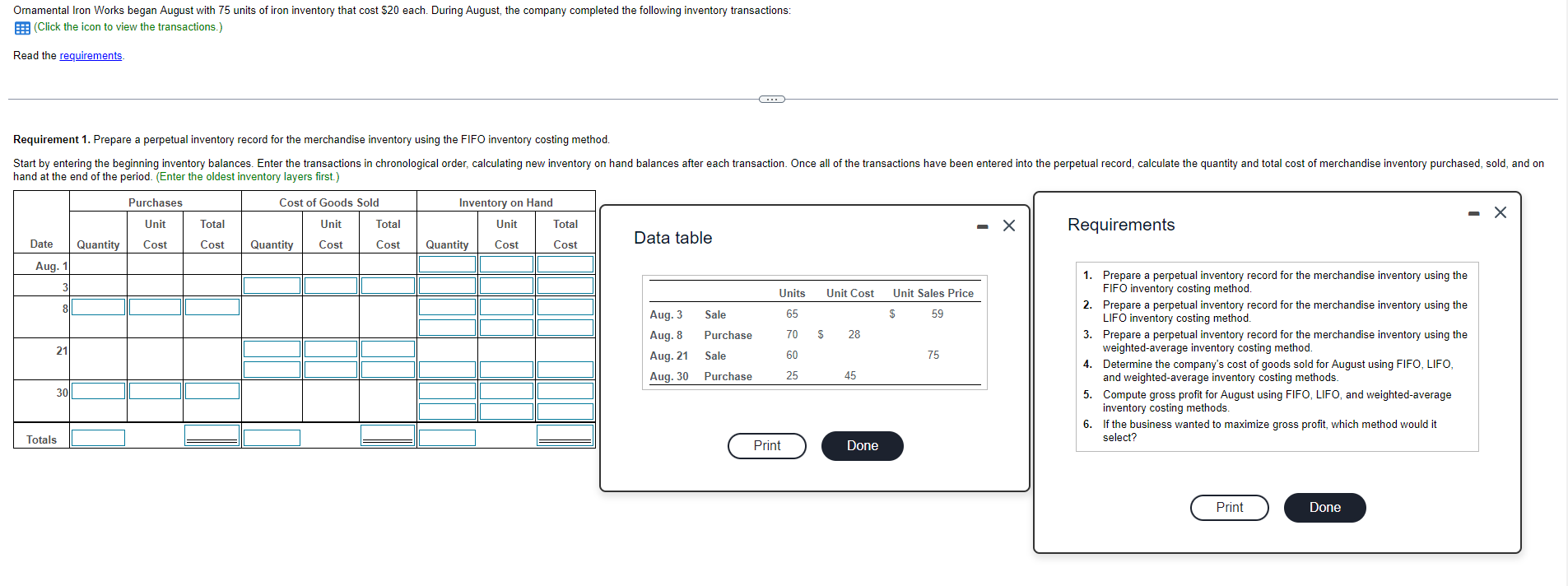Click the 'Aug. 3' row label in Data table
Viewport: 1568px width, 586px height.
(666, 315)
